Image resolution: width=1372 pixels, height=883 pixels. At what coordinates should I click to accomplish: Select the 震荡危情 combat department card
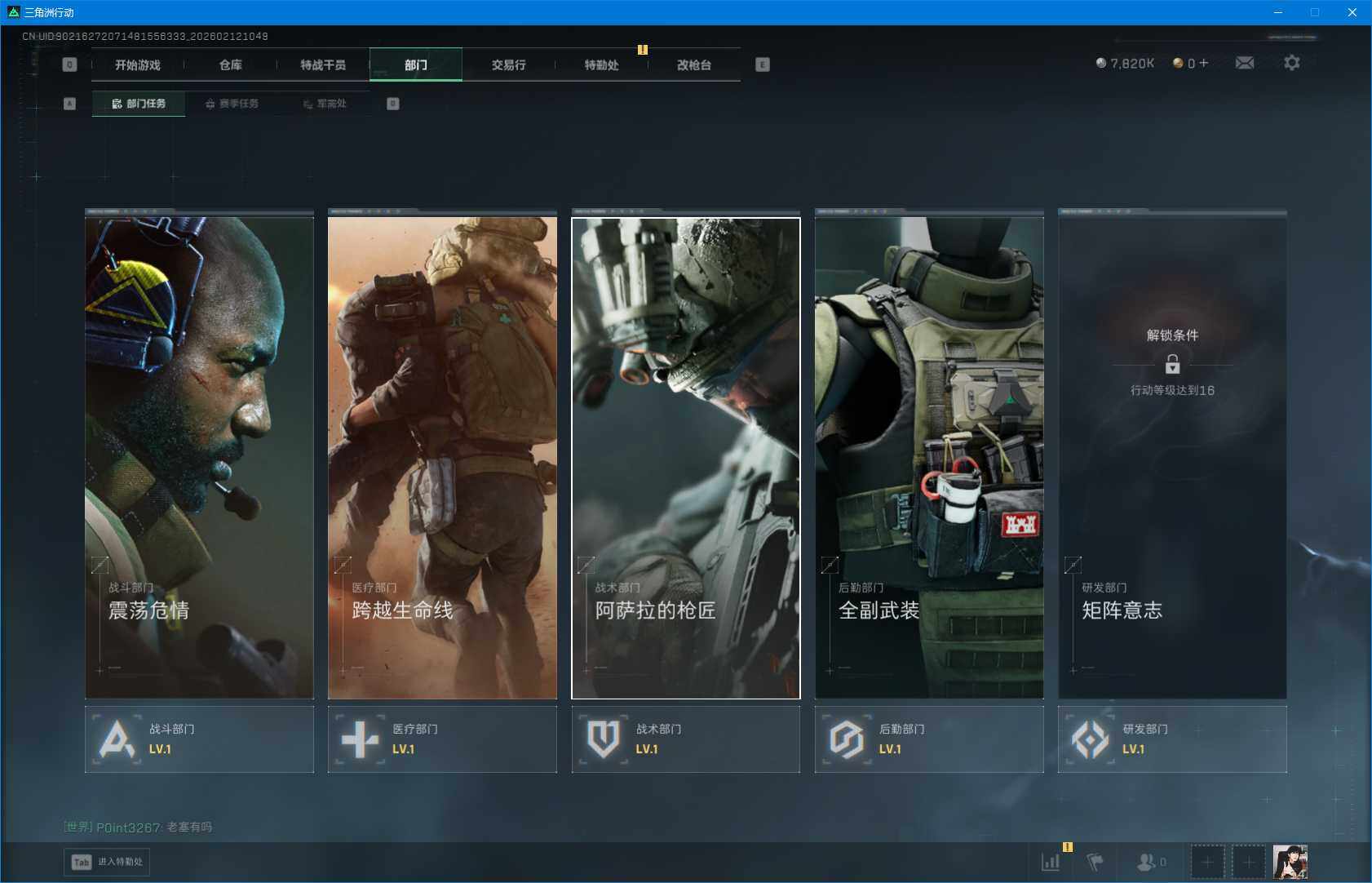coord(199,457)
